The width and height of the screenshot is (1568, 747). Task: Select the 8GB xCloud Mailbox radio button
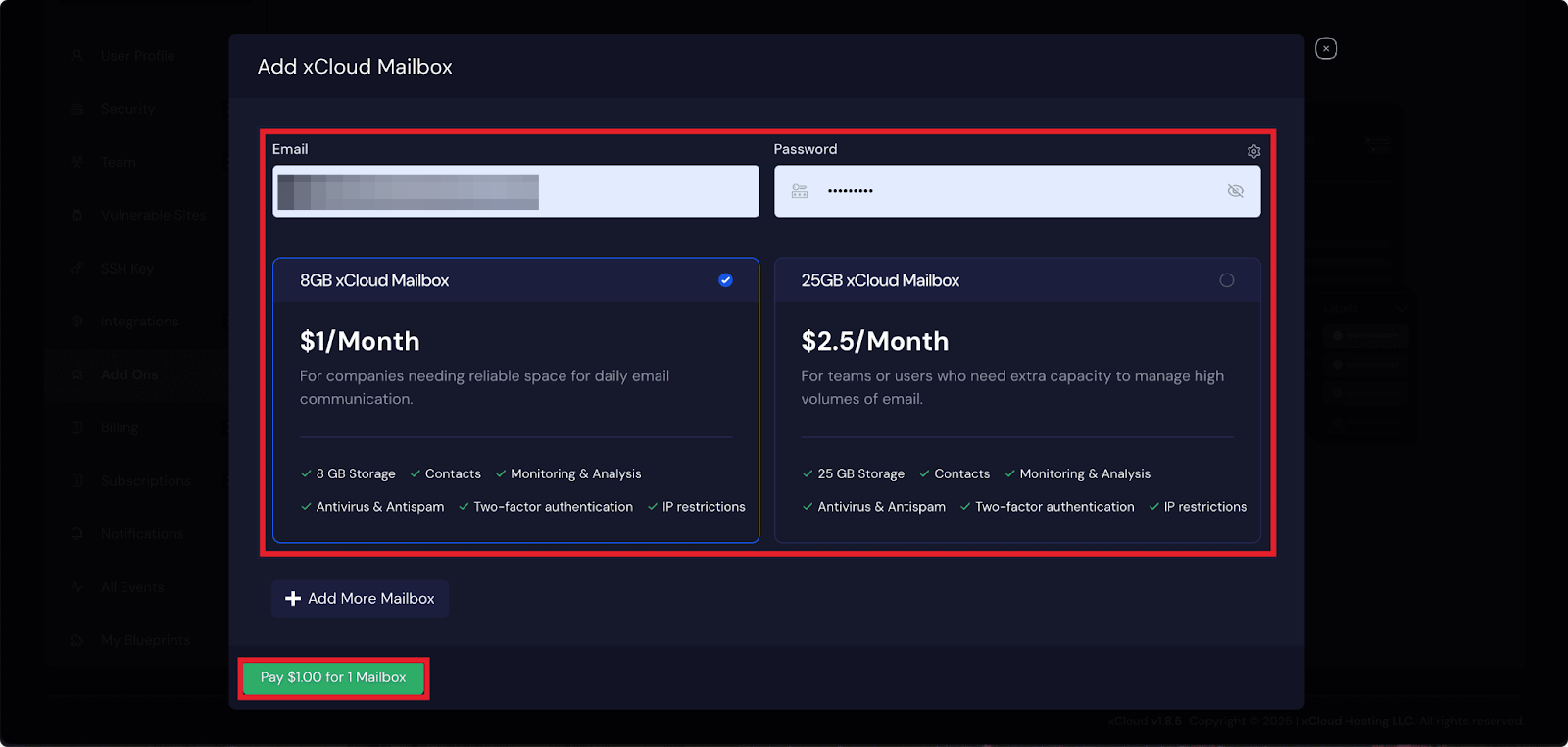click(725, 280)
